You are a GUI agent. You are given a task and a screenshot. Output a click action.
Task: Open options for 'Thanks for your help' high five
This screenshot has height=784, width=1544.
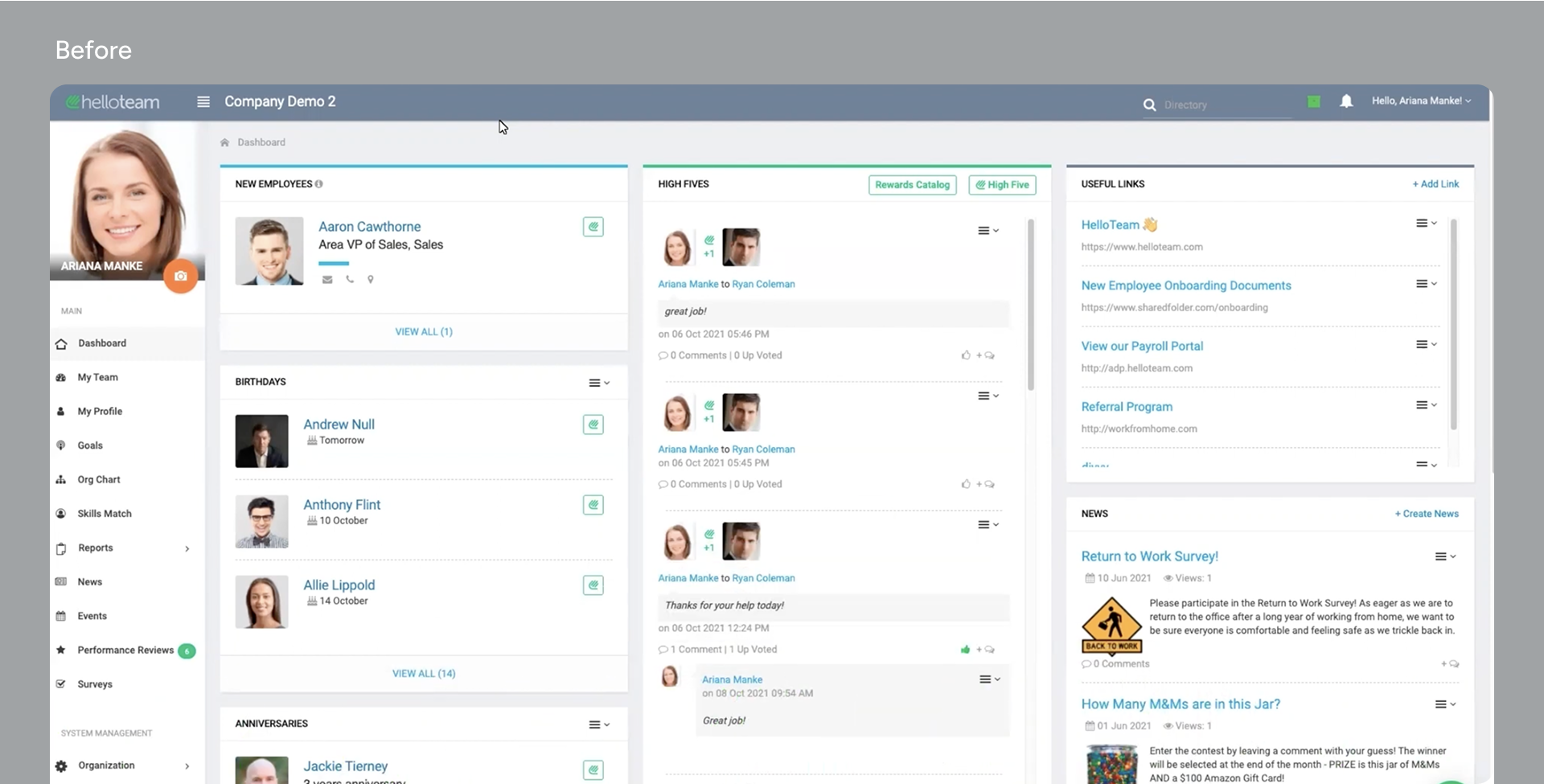click(988, 524)
